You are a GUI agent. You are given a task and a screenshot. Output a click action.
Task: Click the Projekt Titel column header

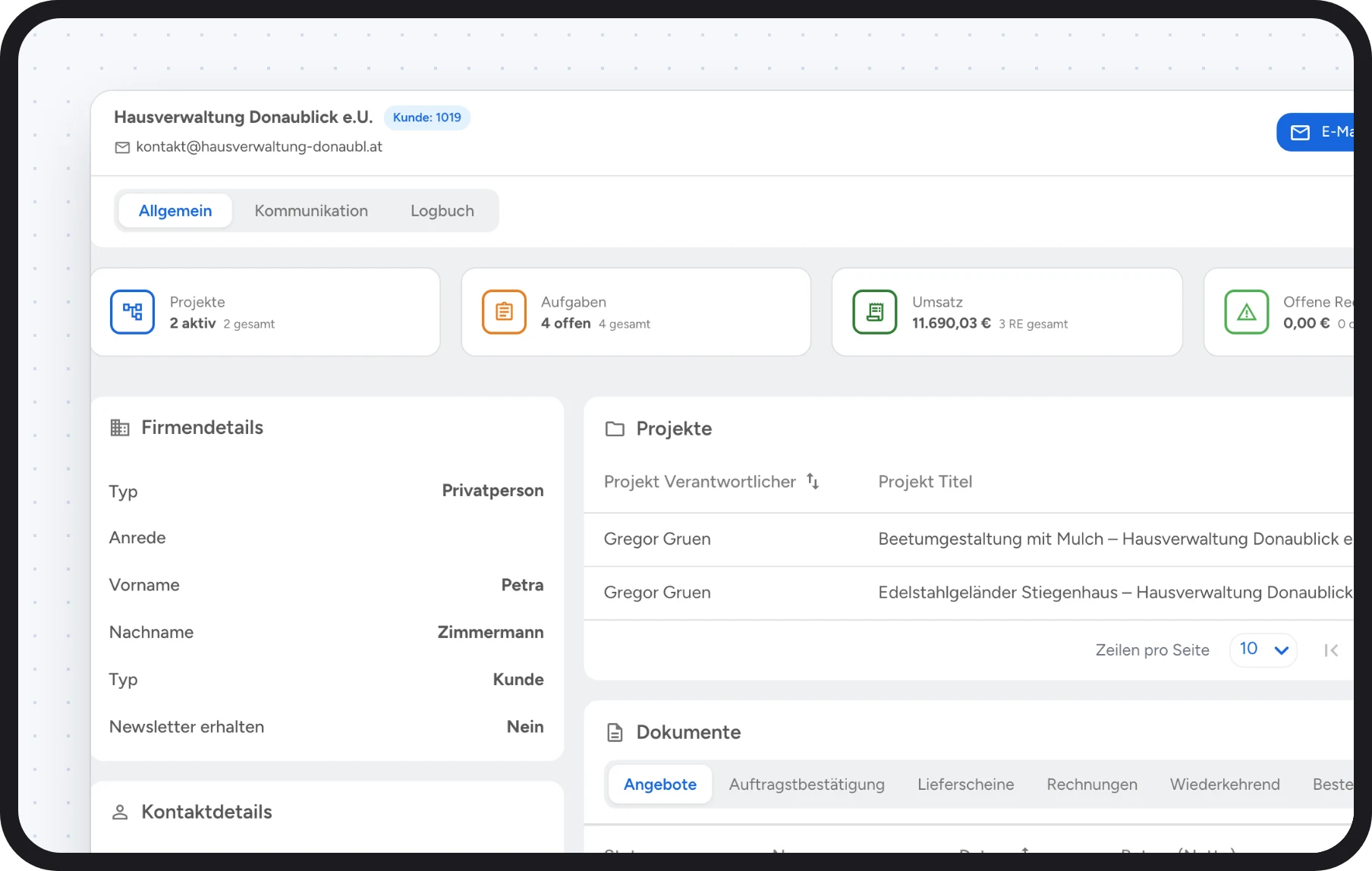click(x=925, y=482)
